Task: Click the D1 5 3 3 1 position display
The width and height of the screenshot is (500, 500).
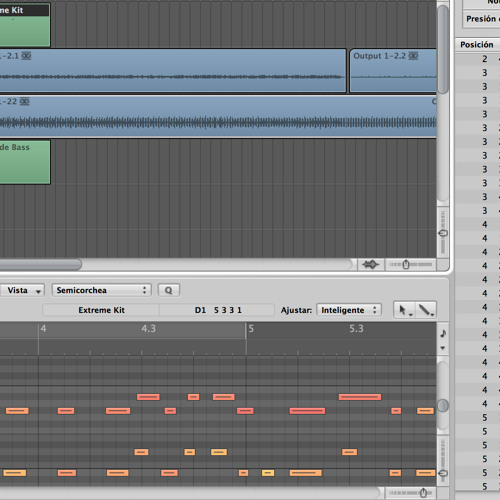Action: pos(217,310)
